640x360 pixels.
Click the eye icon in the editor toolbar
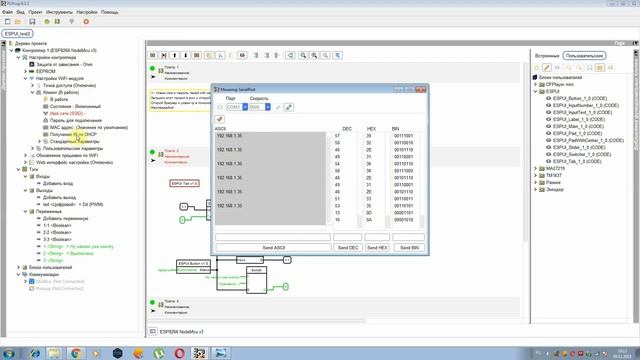(x=242, y=55)
